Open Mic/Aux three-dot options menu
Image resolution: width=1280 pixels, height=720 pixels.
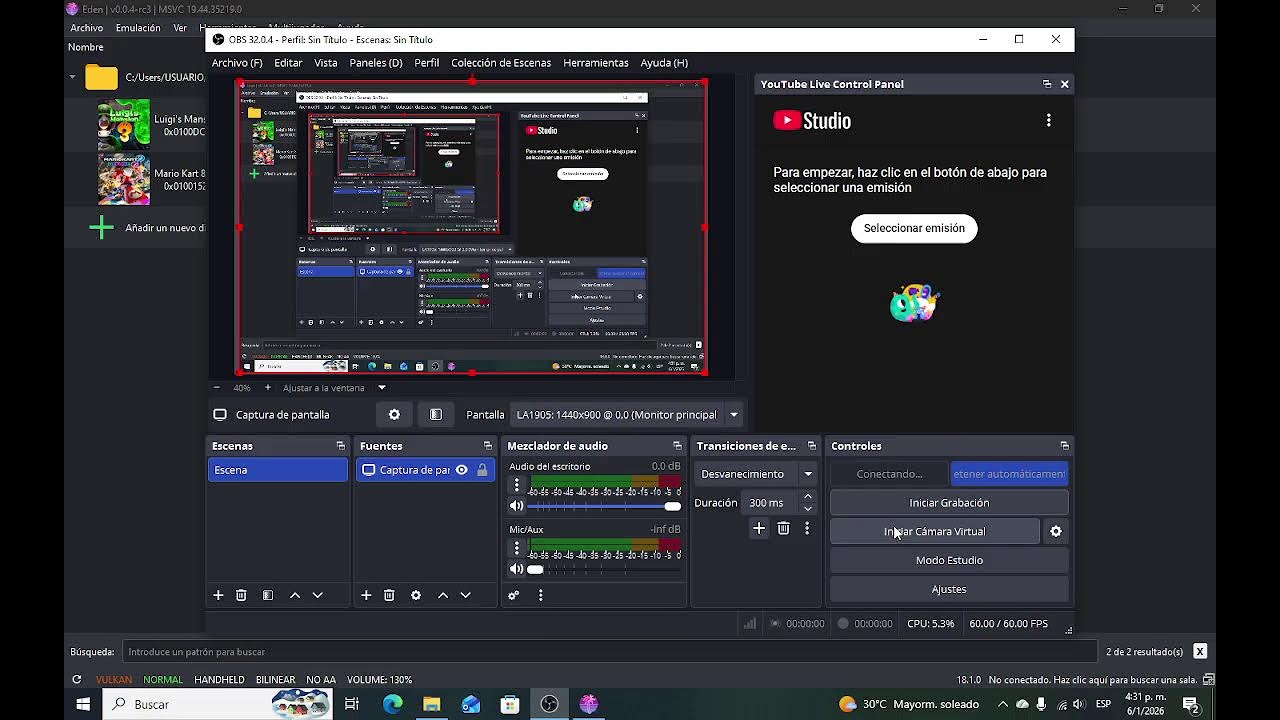pyautogui.click(x=517, y=548)
